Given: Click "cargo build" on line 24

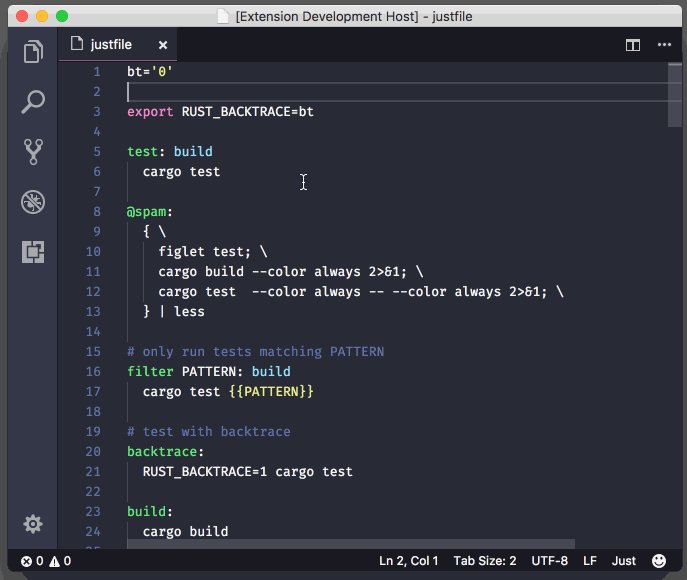Looking at the screenshot, I should click(185, 531).
